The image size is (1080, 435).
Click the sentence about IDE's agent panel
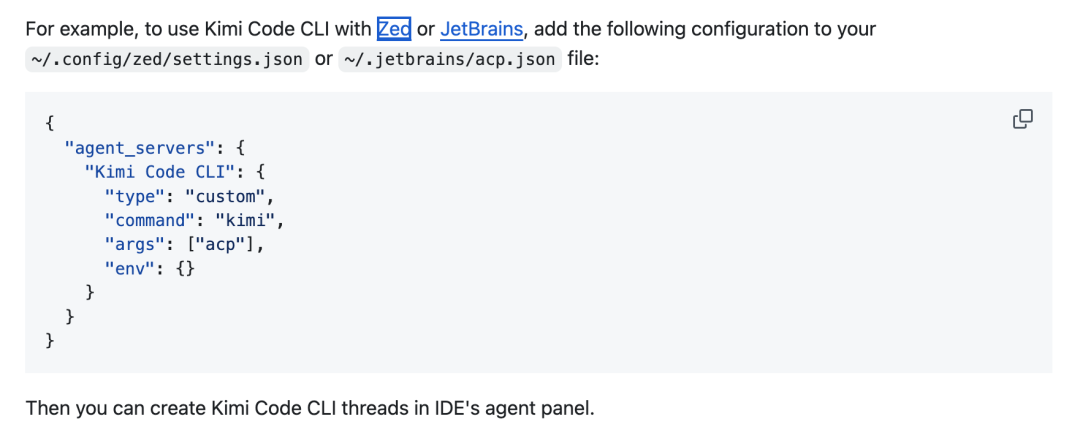[x=310, y=409]
